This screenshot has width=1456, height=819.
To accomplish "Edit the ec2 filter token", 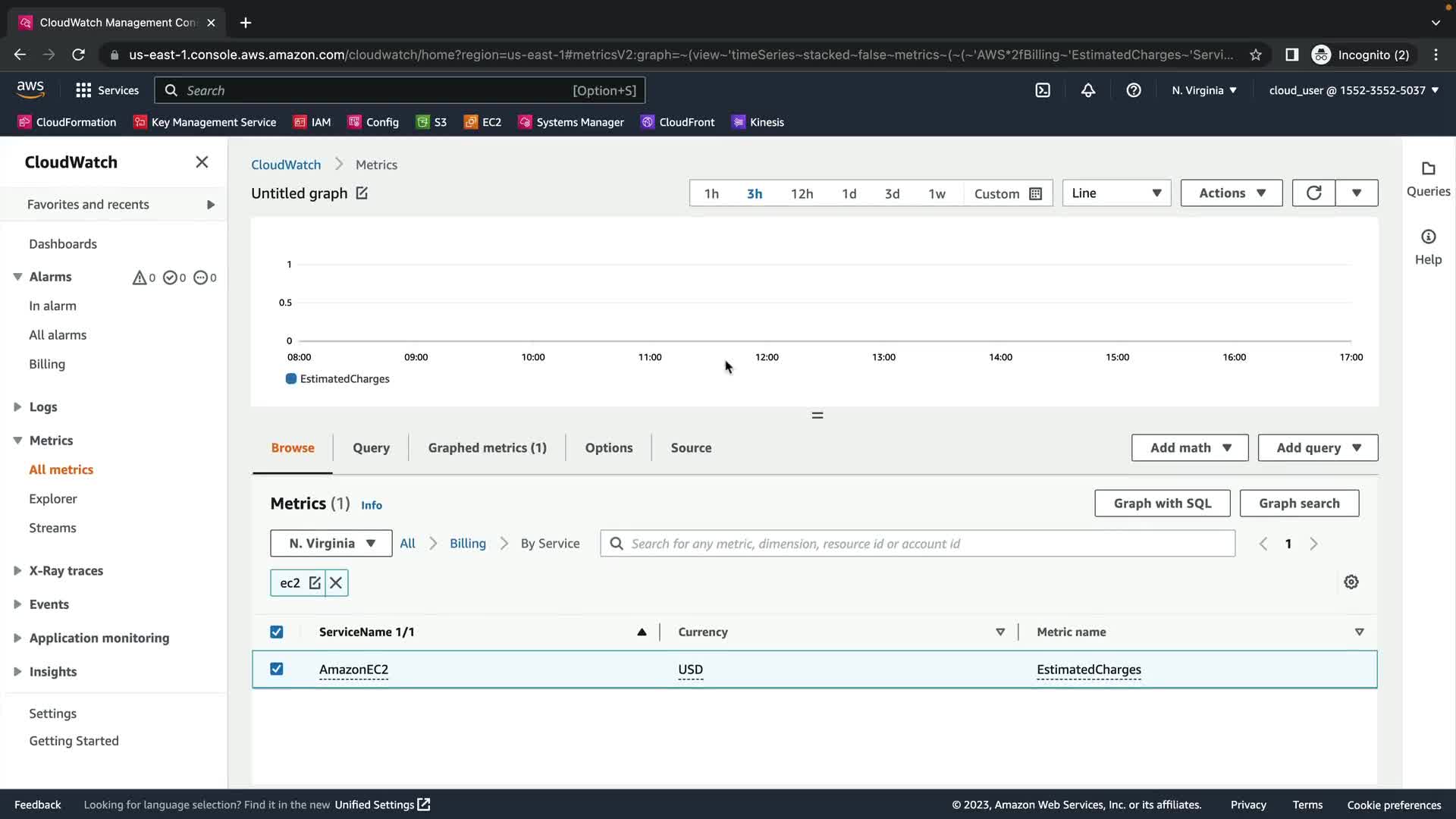I will (x=315, y=583).
